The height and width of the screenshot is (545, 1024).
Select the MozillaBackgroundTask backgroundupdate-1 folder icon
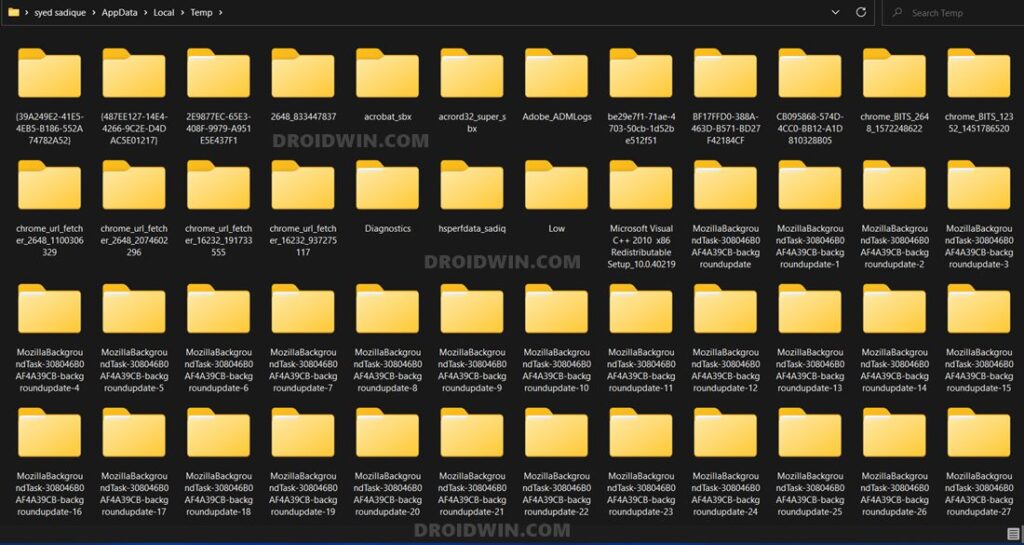810,185
